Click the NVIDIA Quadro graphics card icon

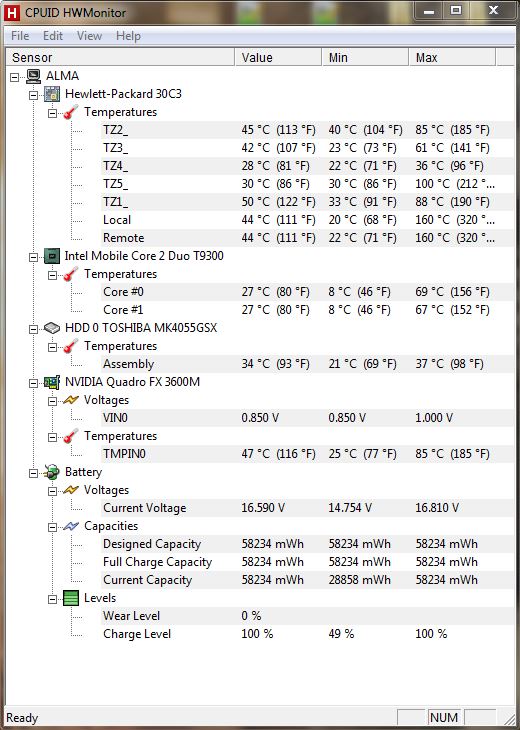point(52,382)
